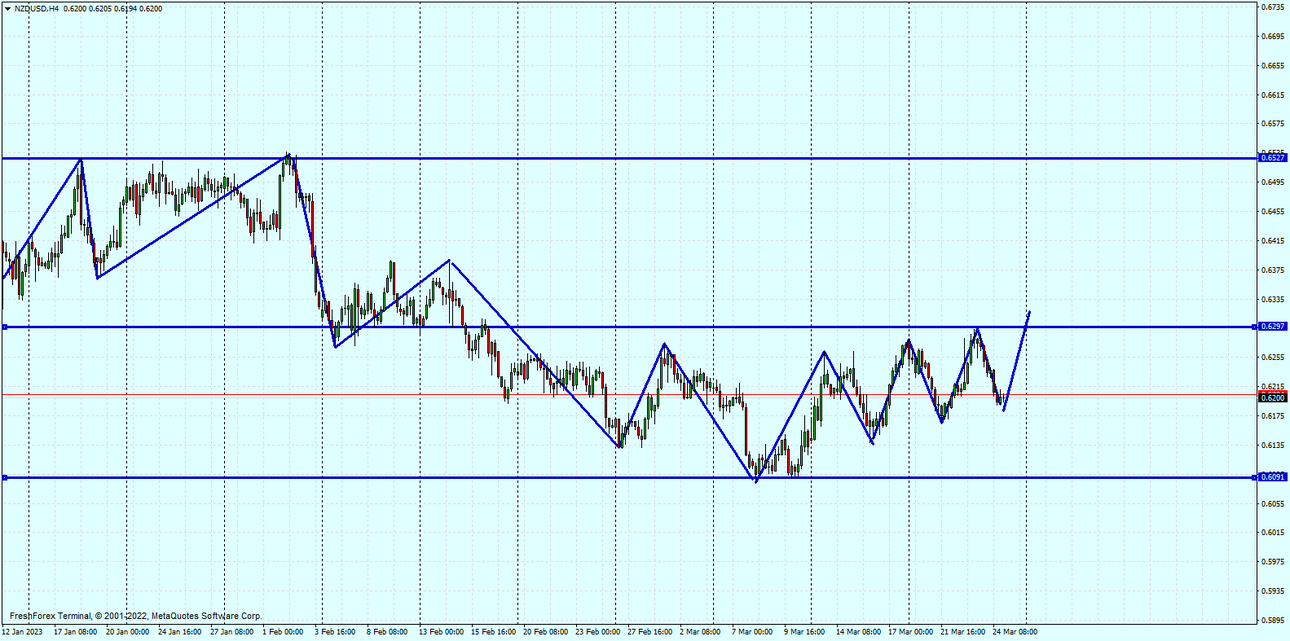The width and height of the screenshot is (1290, 641).
Task: Click the 0.6695 price scale value
Action: [1273, 37]
